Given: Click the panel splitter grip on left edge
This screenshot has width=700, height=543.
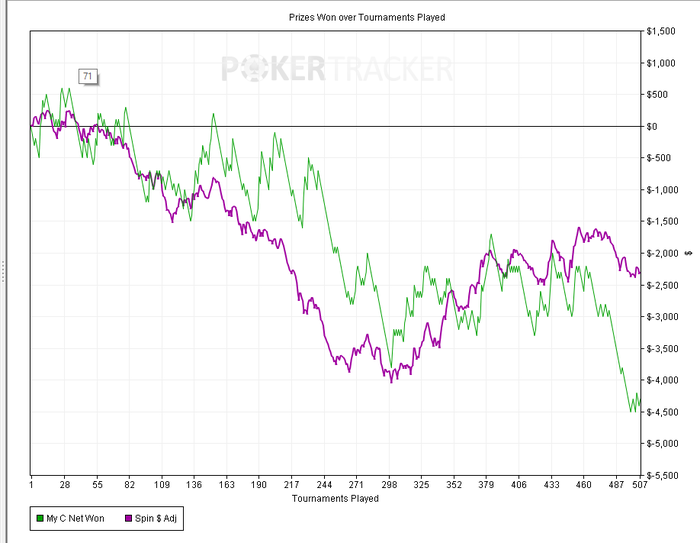Looking at the screenshot, I should click(2, 272).
